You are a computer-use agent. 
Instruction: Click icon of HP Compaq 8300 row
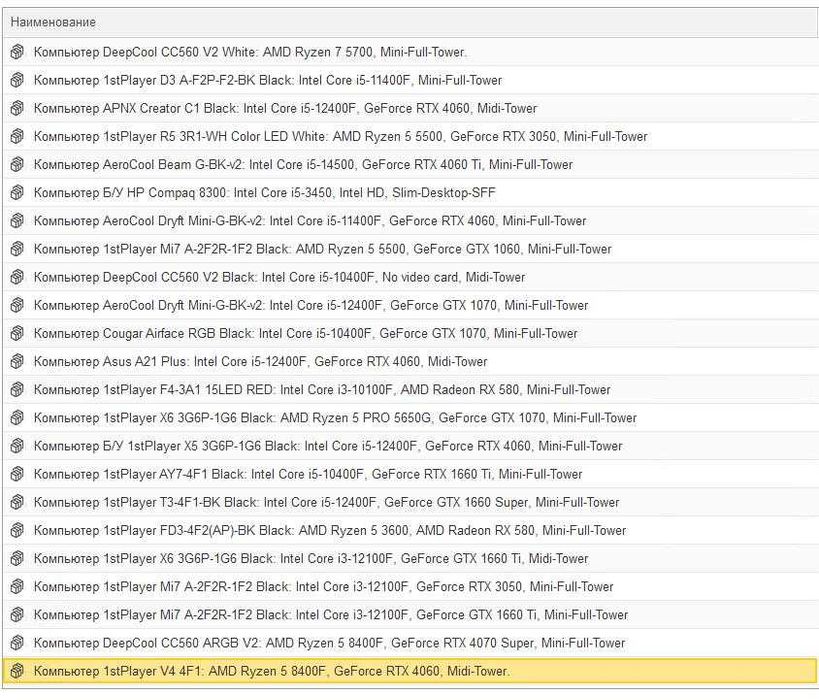[17, 193]
